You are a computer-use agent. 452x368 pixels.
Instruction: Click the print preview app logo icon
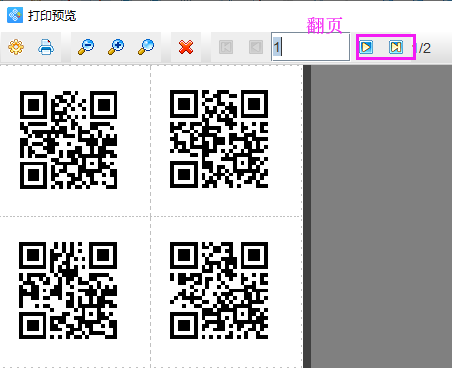(15, 15)
